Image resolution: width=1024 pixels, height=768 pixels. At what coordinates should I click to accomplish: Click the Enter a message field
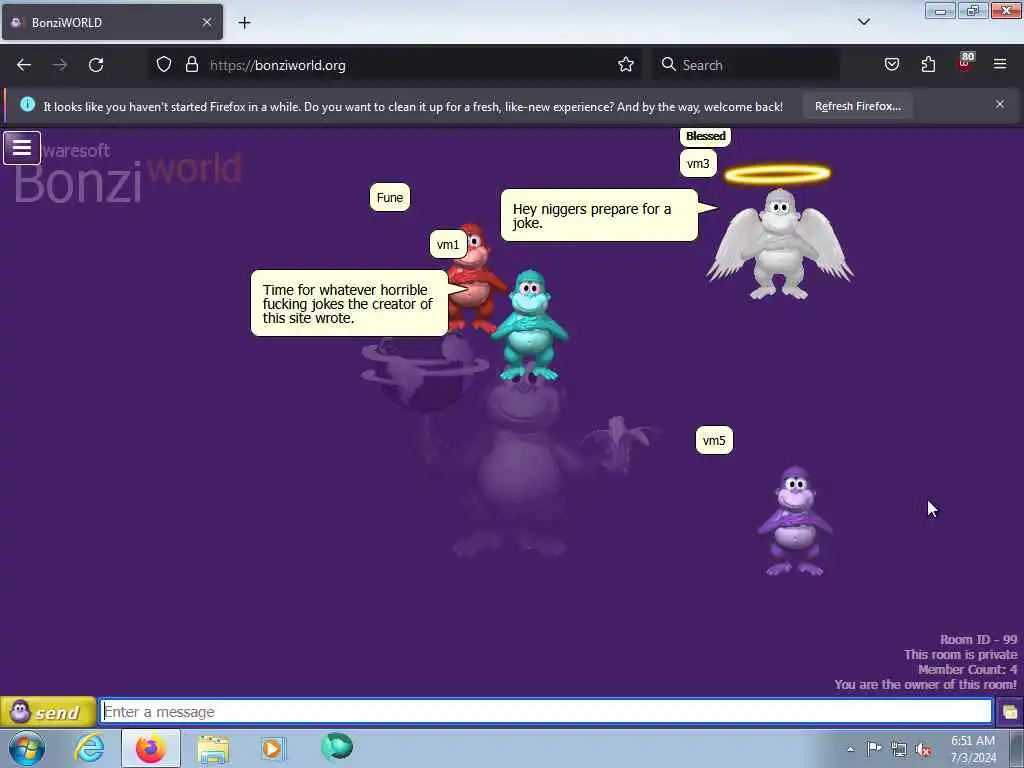pyautogui.click(x=546, y=712)
